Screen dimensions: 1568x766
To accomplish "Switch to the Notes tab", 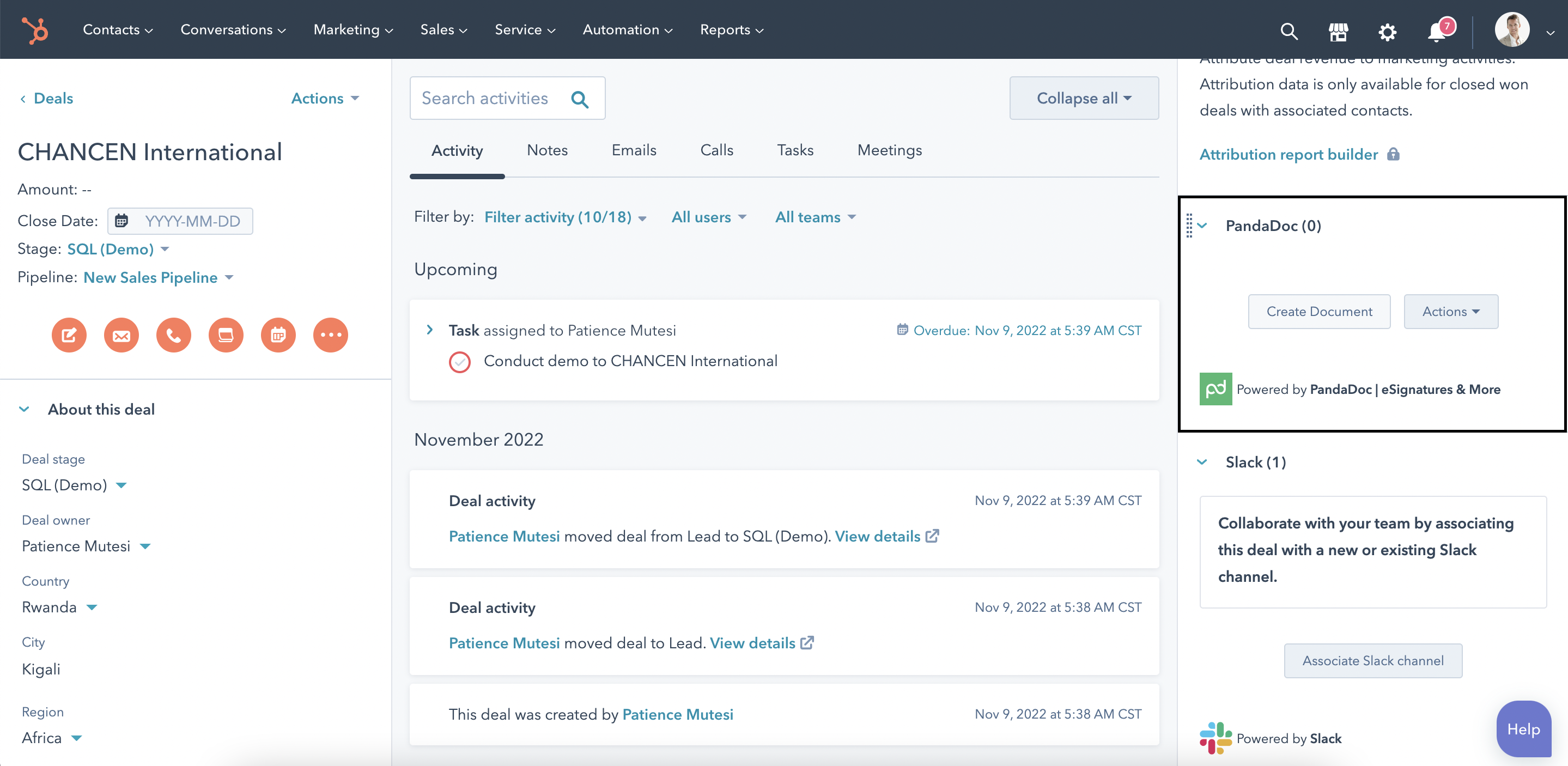I will (547, 150).
